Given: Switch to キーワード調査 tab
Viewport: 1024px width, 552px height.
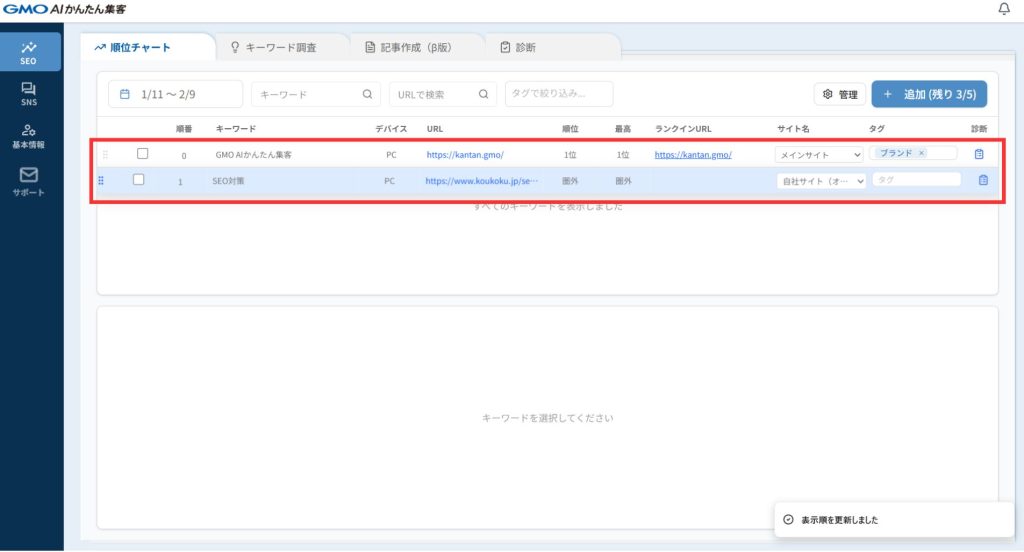Looking at the screenshot, I should click(x=280, y=47).
